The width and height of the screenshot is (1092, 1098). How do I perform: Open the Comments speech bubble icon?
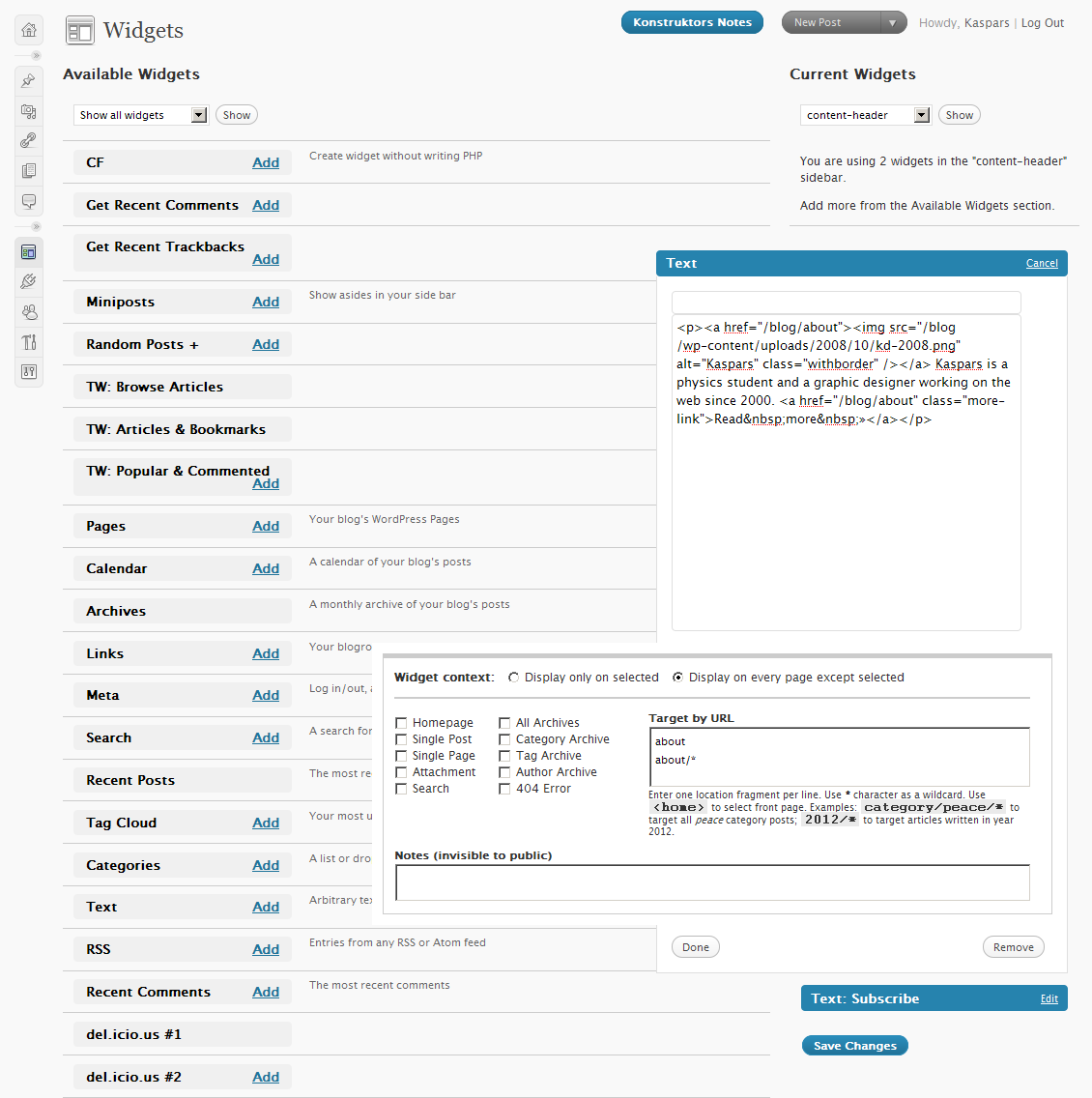coord(29,201)
